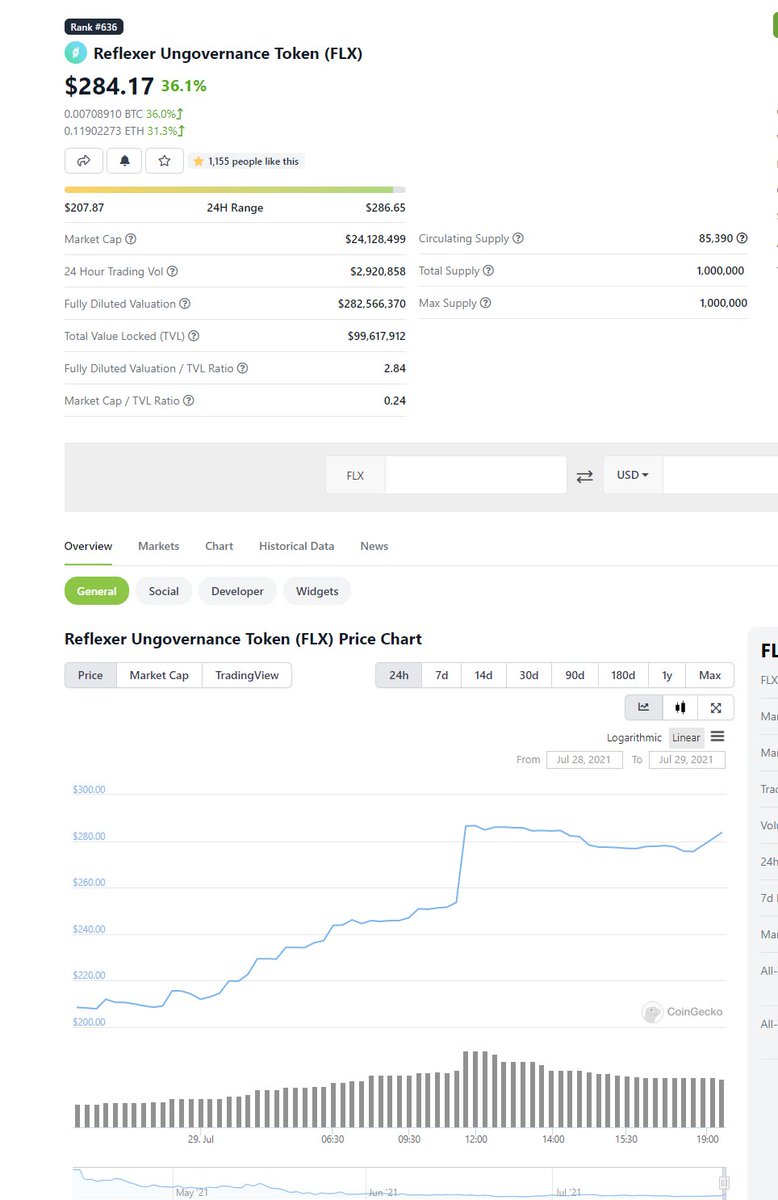The image size is (778, 1200).
Task: Open the Chart tab
Action: 219,546
